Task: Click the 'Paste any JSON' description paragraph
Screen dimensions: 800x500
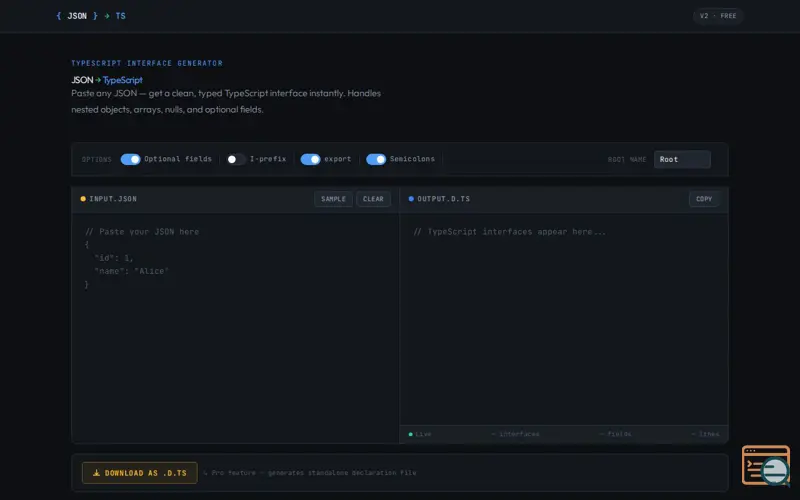Action: 226,102
